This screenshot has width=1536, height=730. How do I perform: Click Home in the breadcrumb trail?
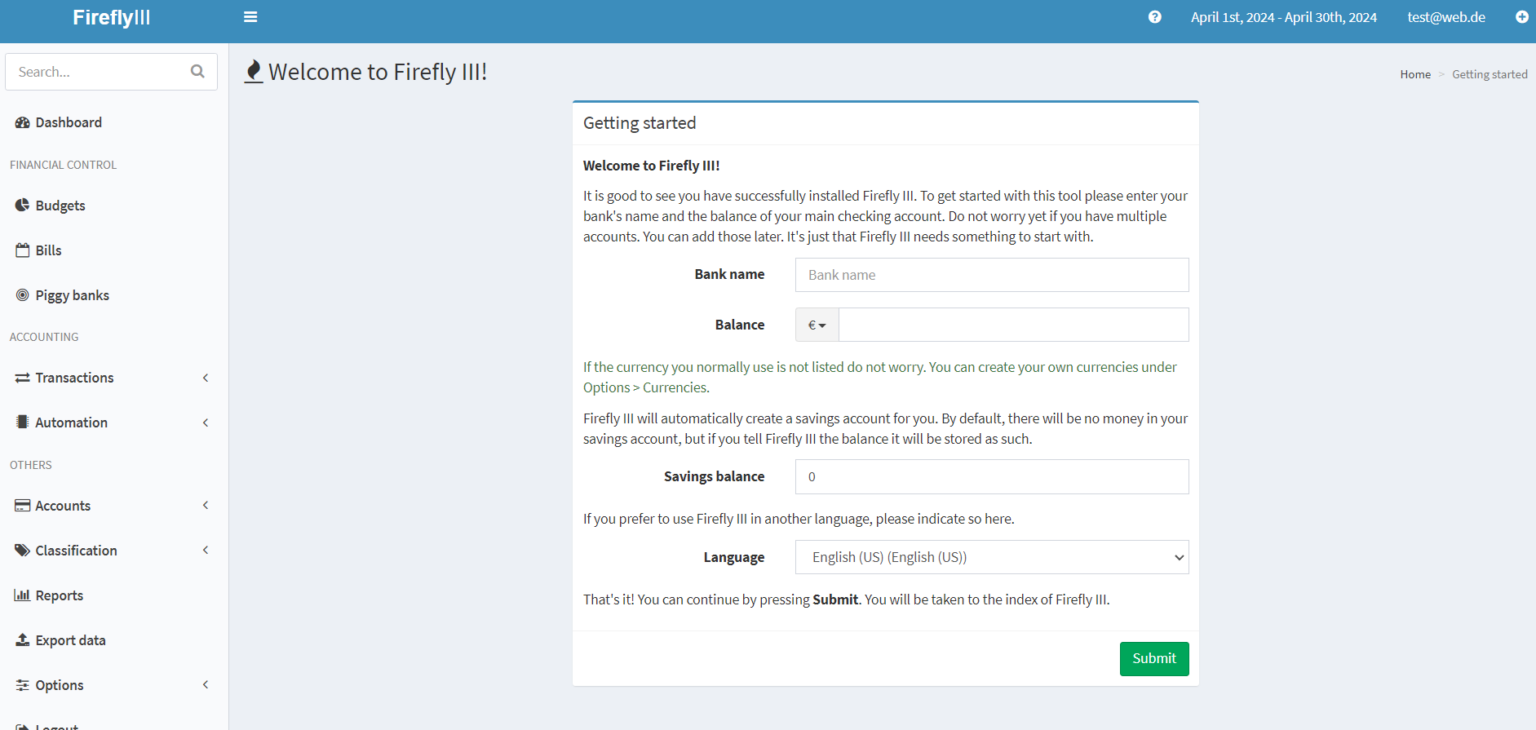coord(1414,74)
